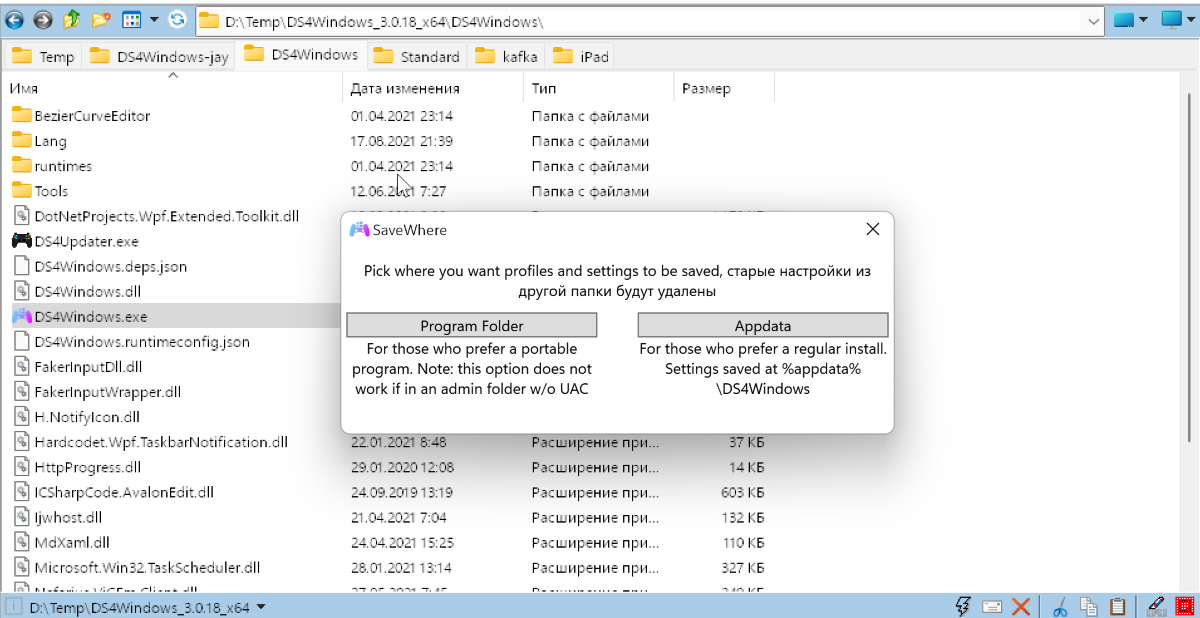Select the DS4Windows.exe file icon

tap(21, 316)
